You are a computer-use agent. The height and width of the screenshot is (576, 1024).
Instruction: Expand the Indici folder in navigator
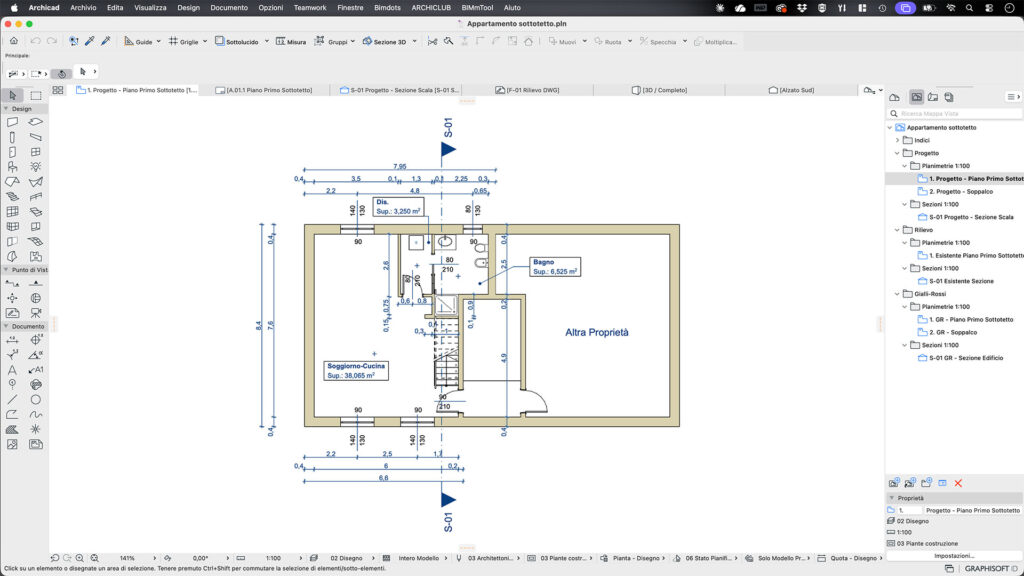(897, 140)
